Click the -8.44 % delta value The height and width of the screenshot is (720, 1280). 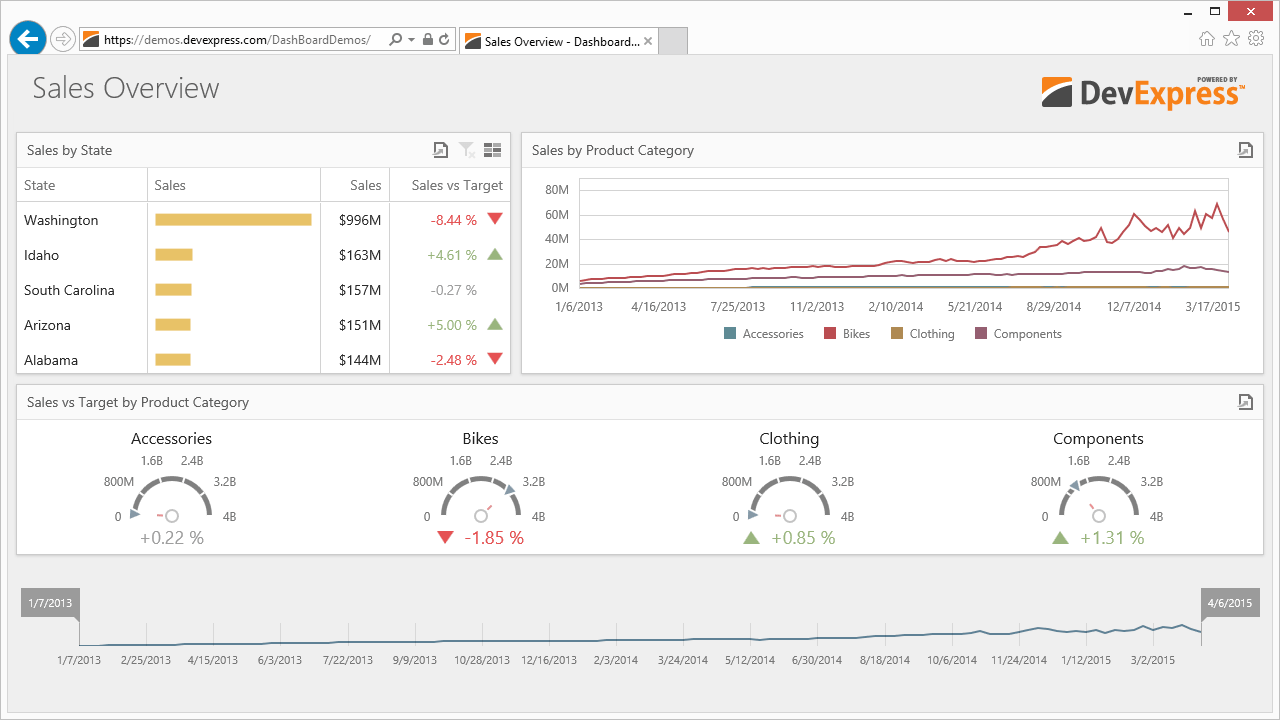[x=454, y=220]
